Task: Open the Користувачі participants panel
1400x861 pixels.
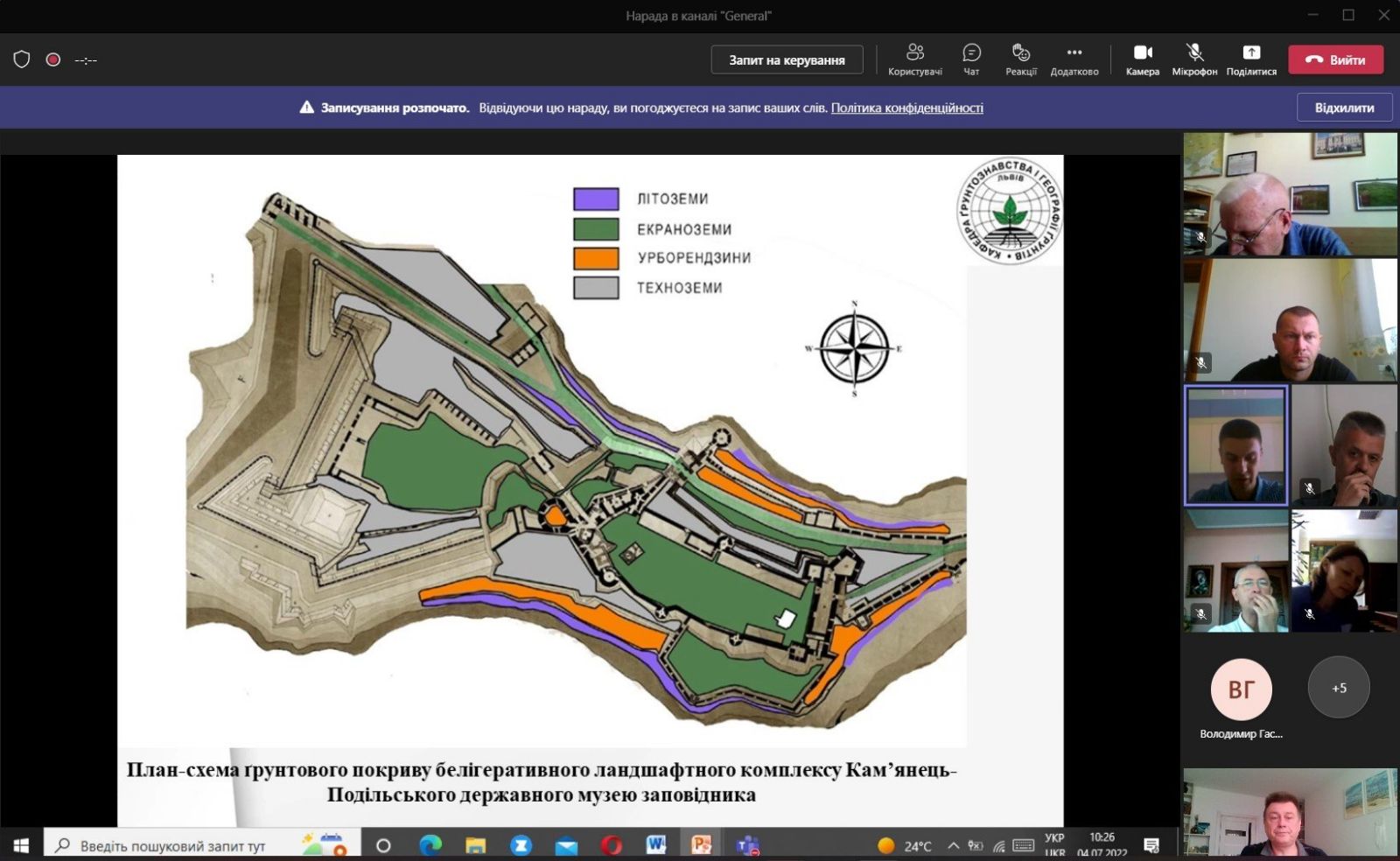Action: (914, 59)
